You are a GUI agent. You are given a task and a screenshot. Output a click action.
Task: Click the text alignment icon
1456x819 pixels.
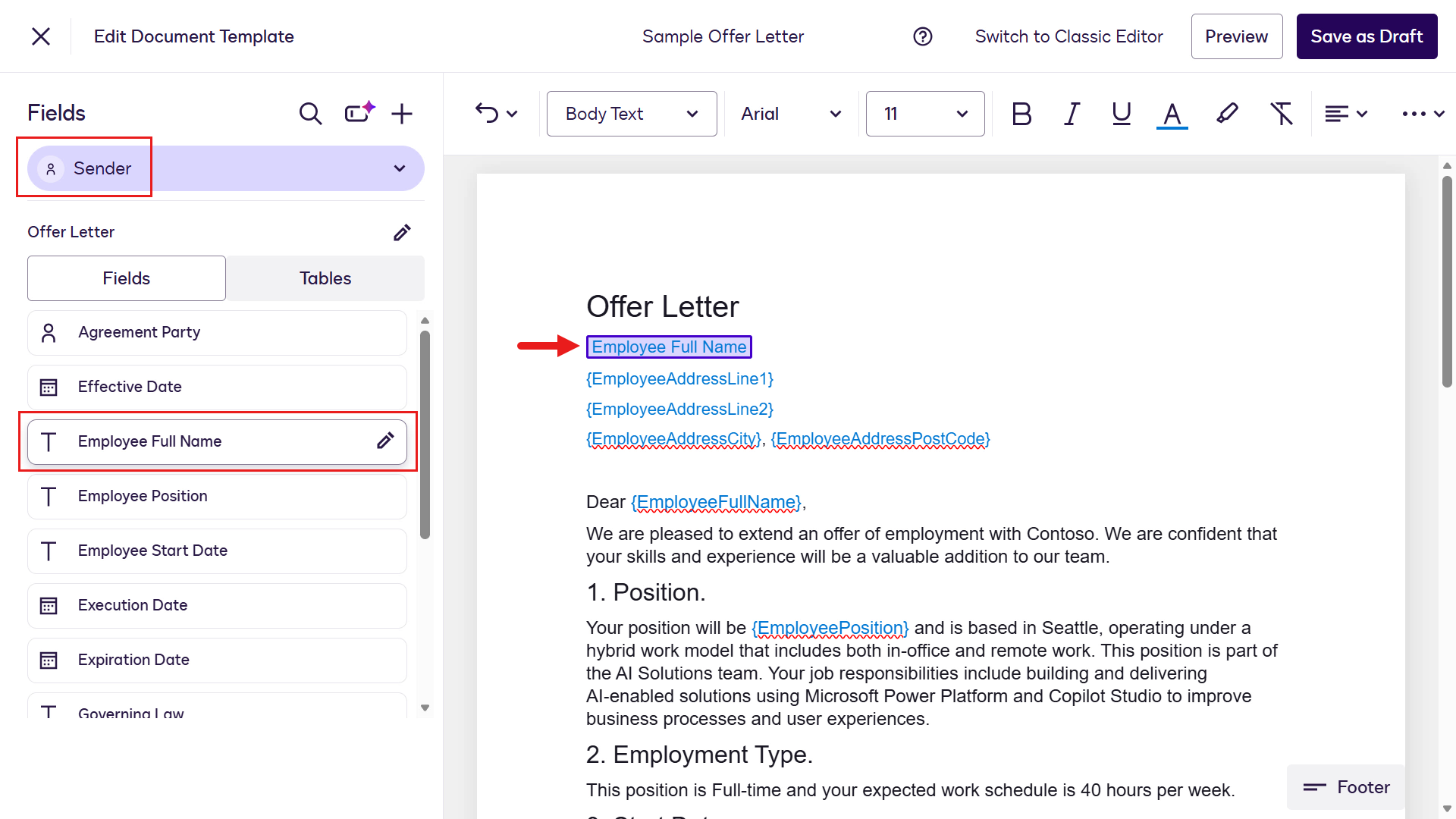1336,114
